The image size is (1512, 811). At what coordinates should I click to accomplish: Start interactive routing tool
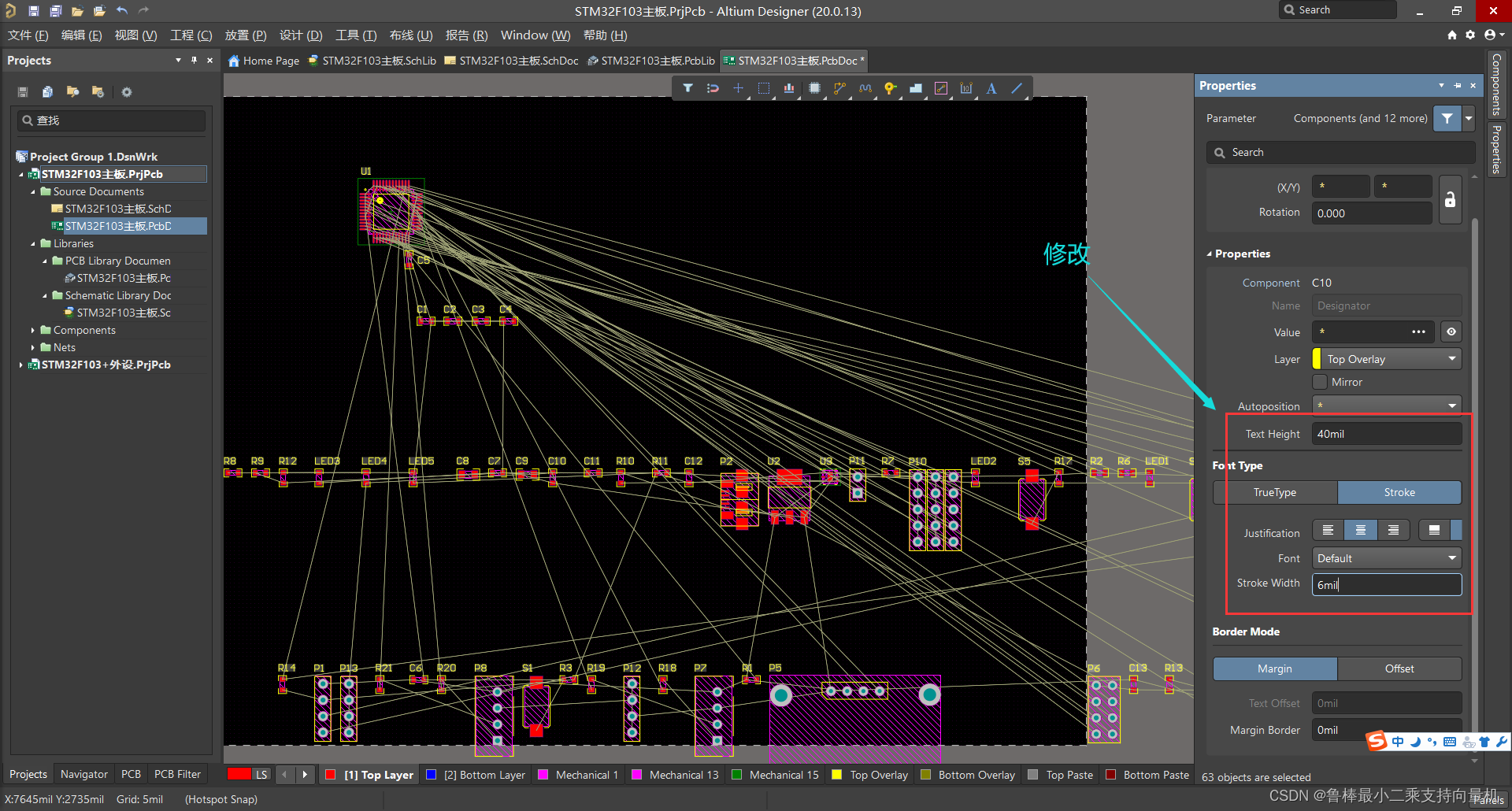click(x=839, y=88)
